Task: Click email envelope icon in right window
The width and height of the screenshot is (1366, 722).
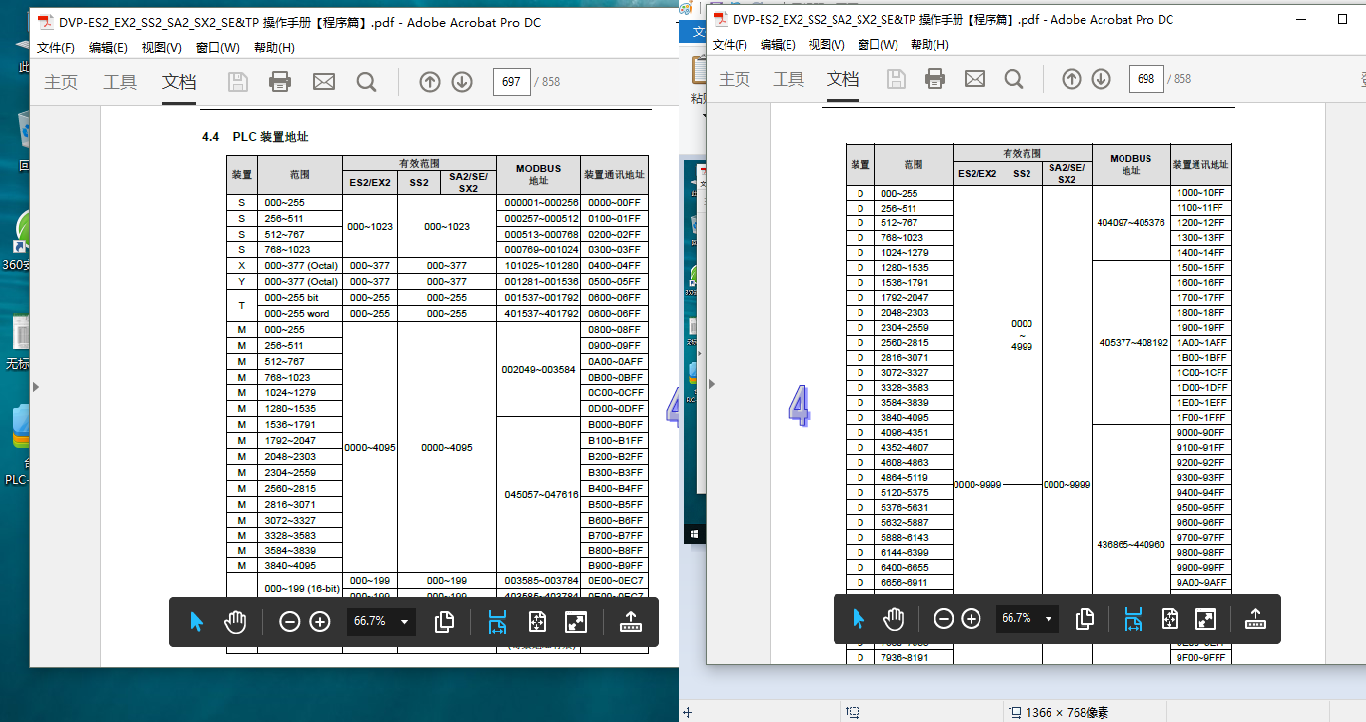Action: tap(974, 79)
